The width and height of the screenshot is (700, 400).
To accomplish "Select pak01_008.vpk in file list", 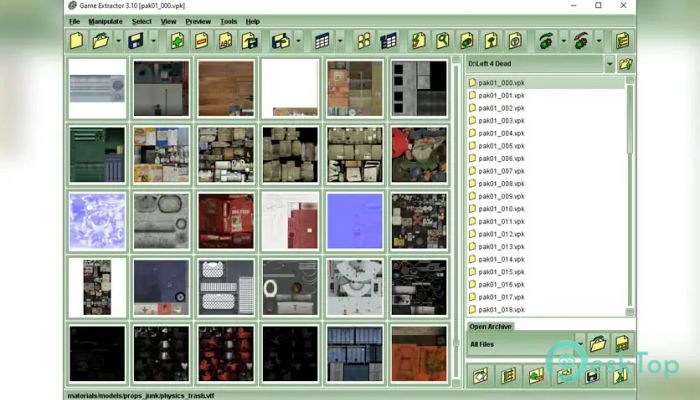I will point(546,183).
